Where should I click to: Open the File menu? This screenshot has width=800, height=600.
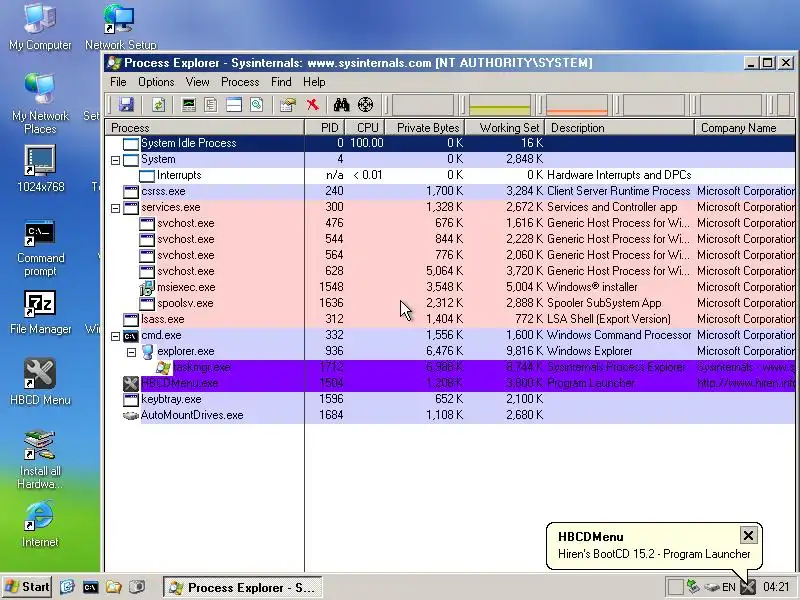tap(118, 82)
